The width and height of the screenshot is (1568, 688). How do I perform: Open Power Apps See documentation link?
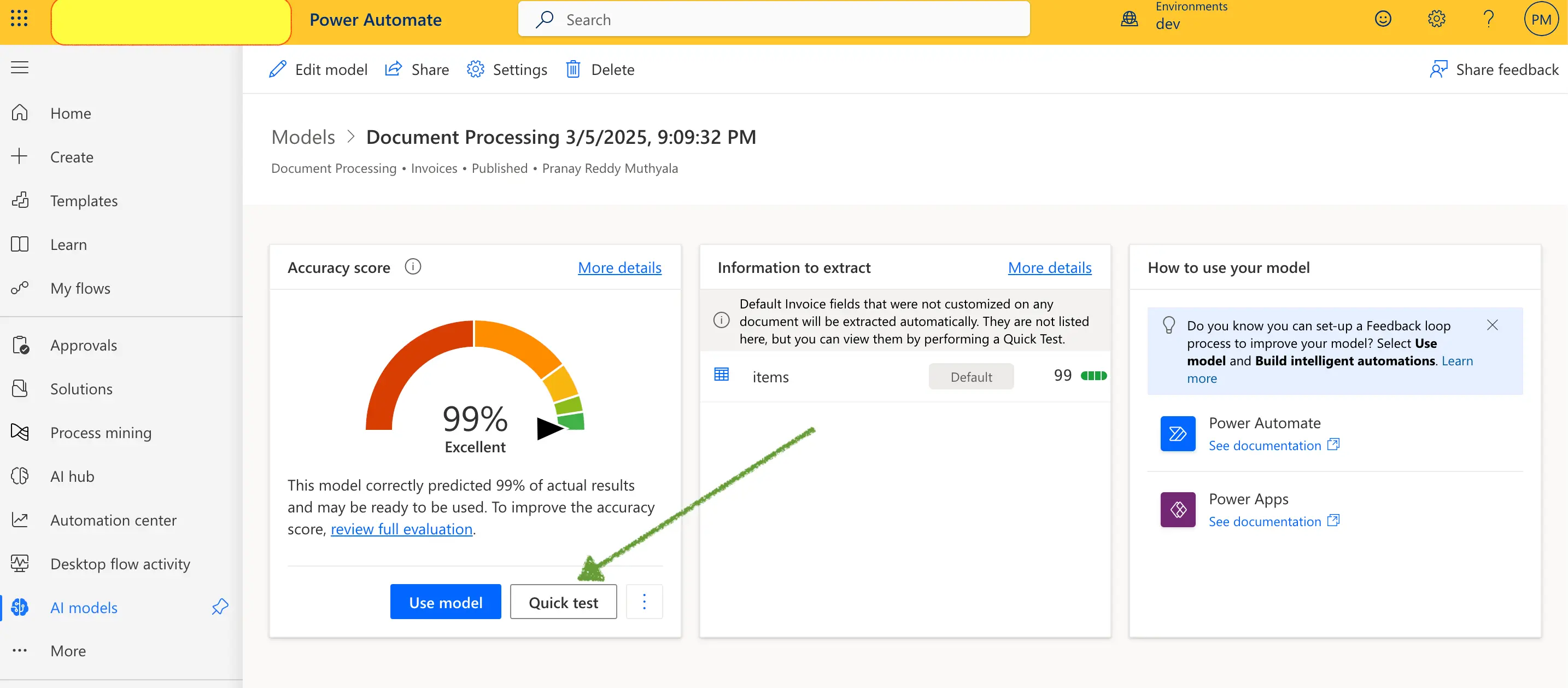[1273, 521]
